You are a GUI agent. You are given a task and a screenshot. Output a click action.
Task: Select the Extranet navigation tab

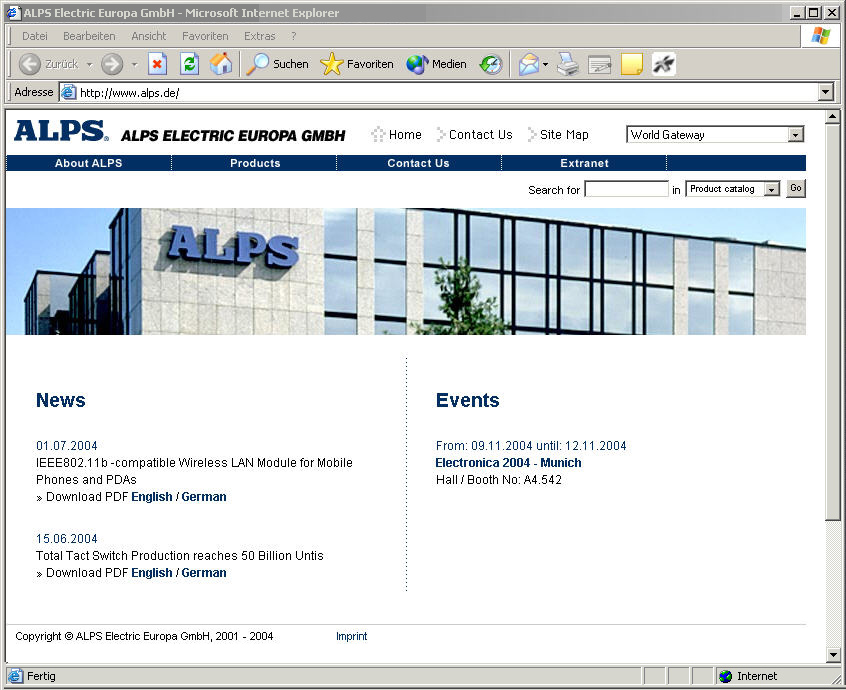pos(584,163)
